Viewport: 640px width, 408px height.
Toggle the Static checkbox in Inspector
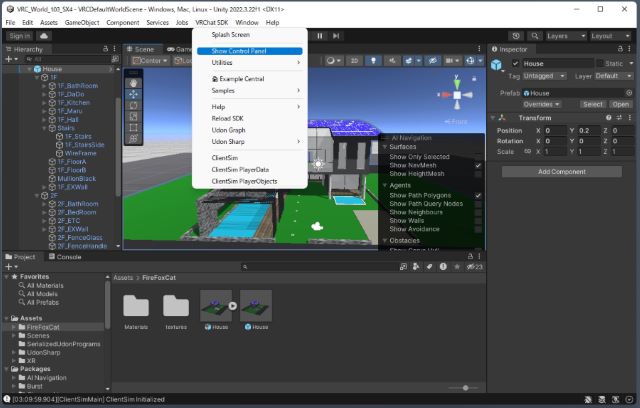(x=600, y=64)
